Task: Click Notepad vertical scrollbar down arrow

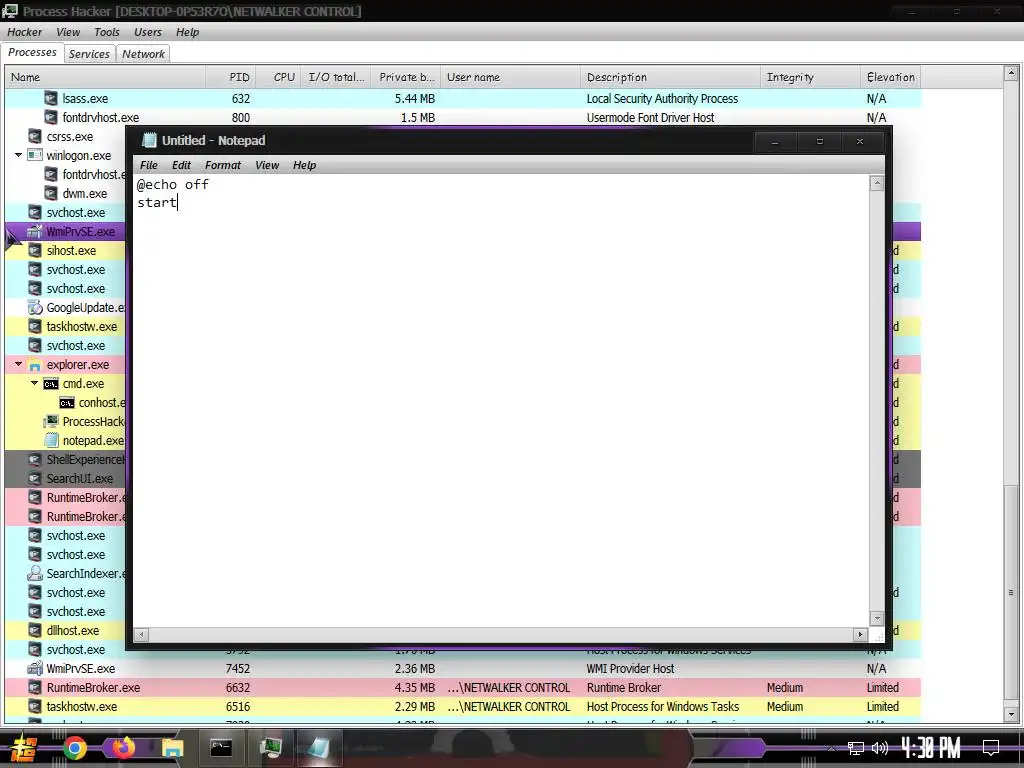Action: [x=877, y=618]
